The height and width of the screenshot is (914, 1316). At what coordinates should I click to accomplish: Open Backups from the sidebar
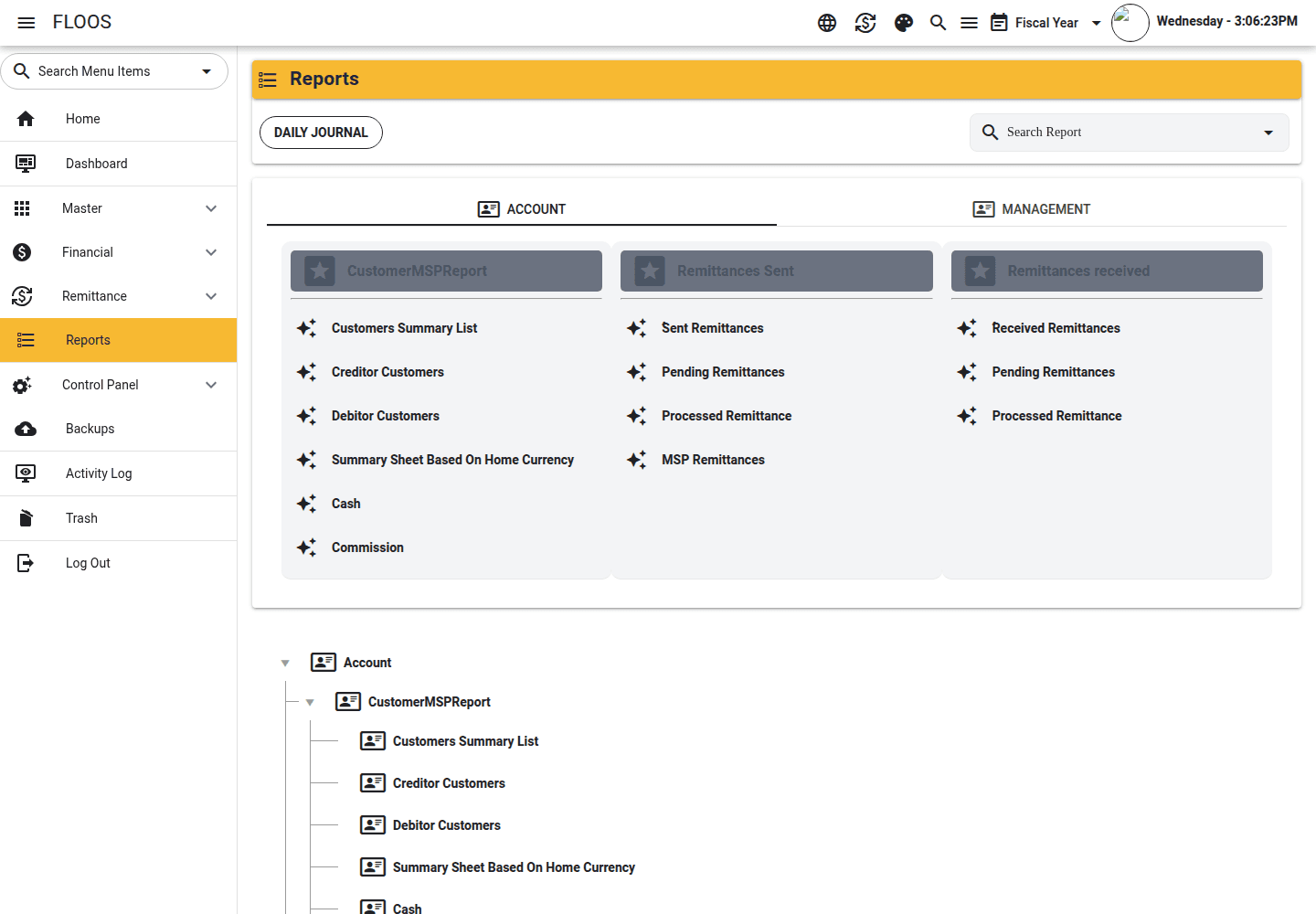pyautogui.click(x=119, y=429)
